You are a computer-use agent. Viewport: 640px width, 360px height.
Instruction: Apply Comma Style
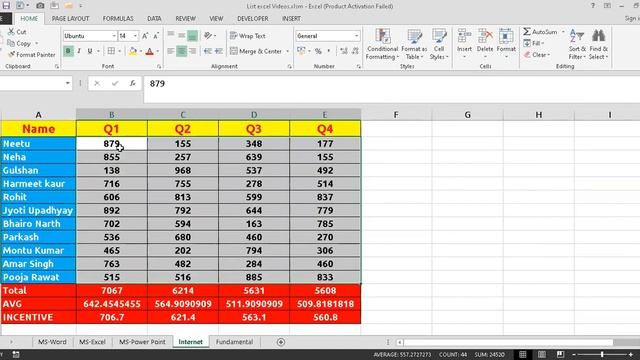tap(329, 51)
